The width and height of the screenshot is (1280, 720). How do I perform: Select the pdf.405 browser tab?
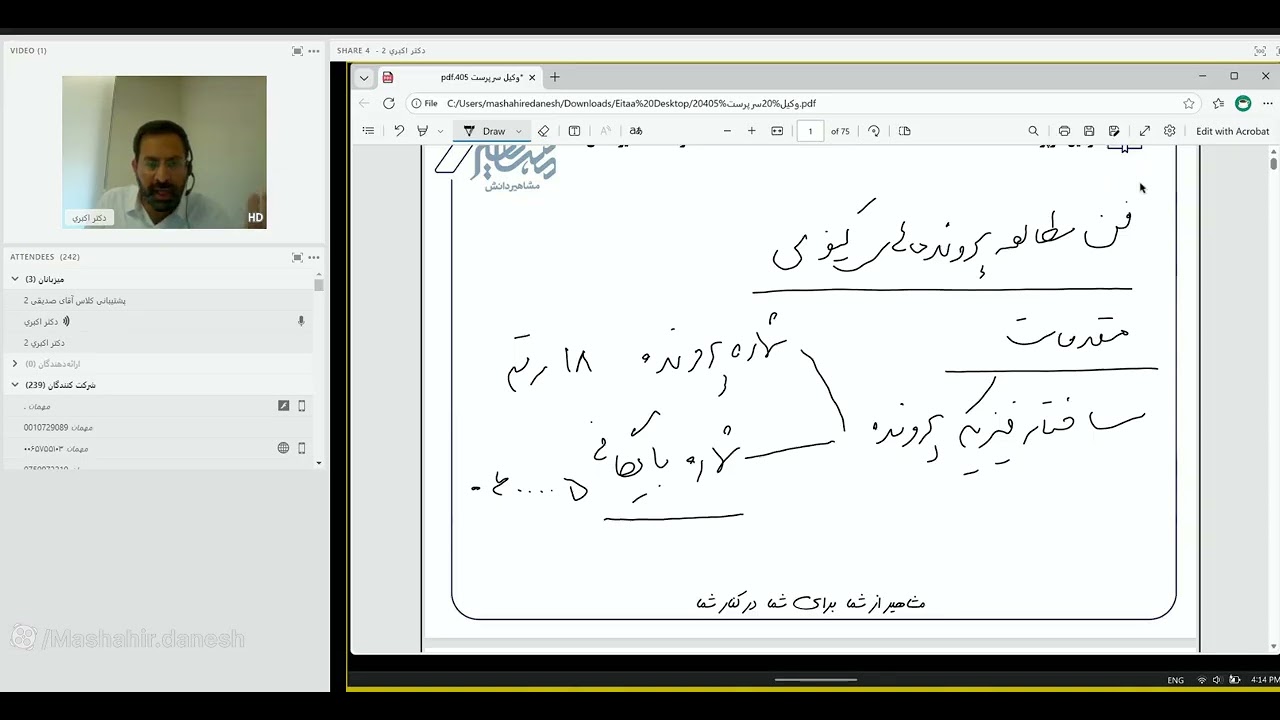pyautogui.click(x=460, y=77)
